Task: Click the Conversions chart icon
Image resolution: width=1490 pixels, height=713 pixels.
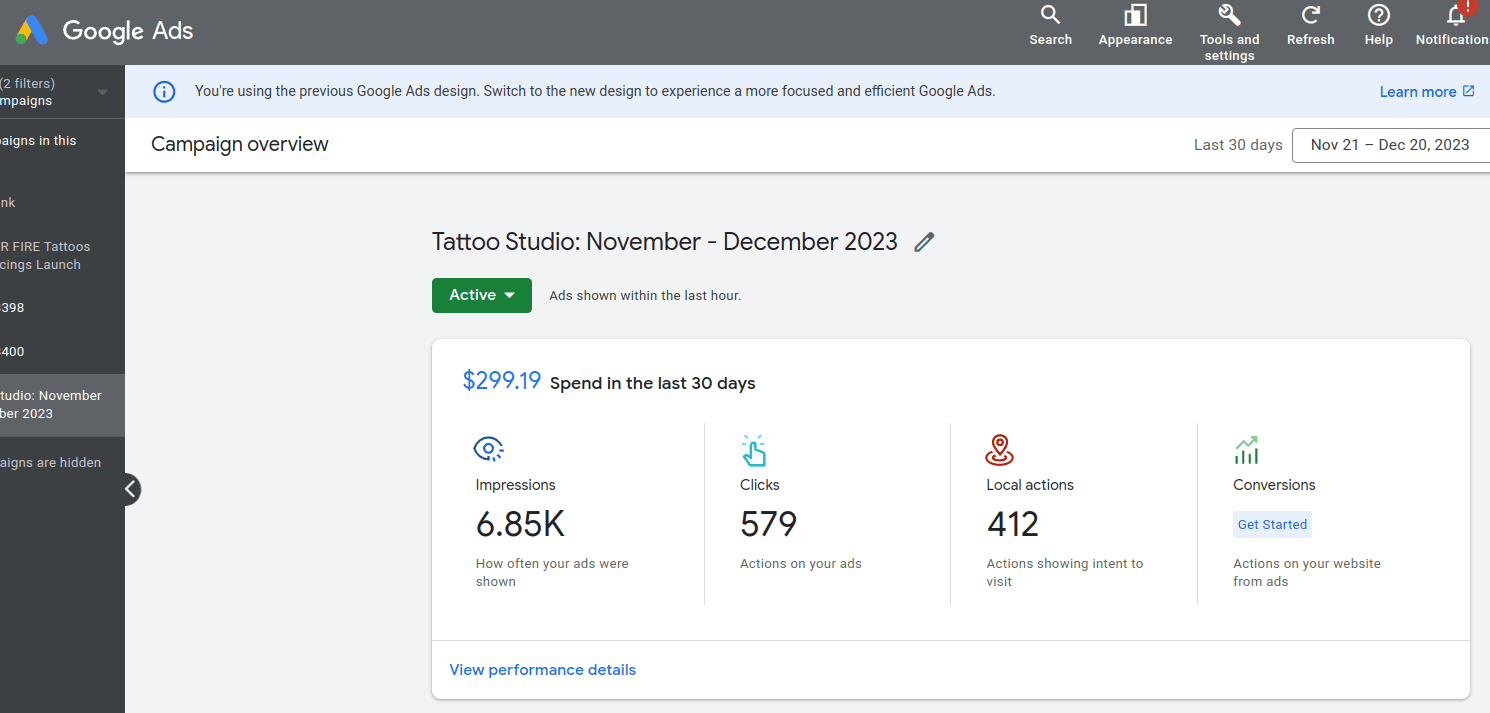Action: [1246, 450]
